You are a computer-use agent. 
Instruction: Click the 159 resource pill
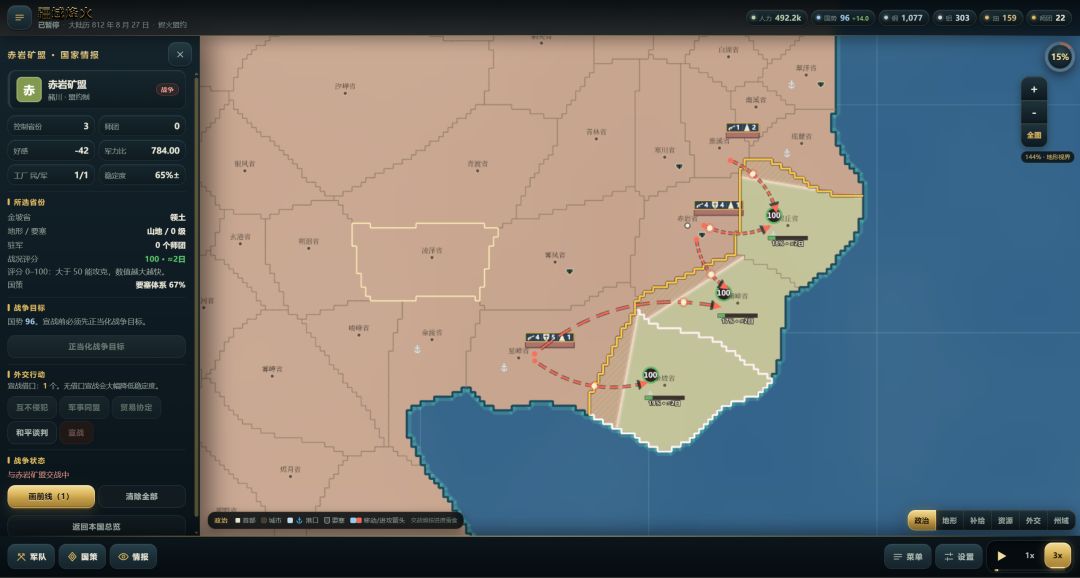pyautogui.click(x=1001, y=18)
